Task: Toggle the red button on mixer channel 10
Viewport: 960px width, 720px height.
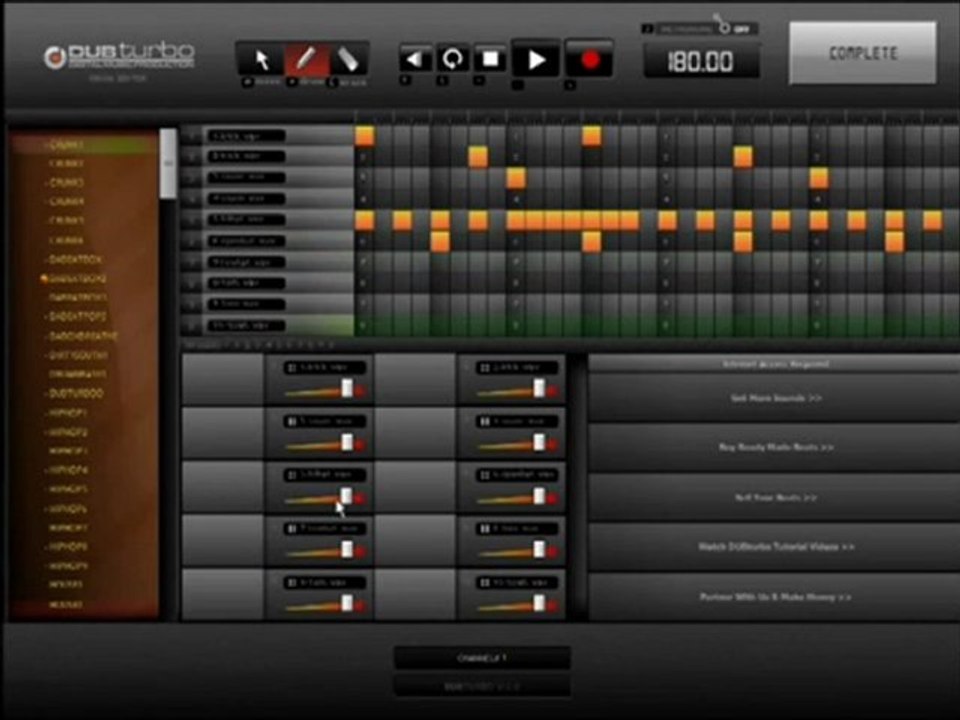Action: tap(552, 606)
